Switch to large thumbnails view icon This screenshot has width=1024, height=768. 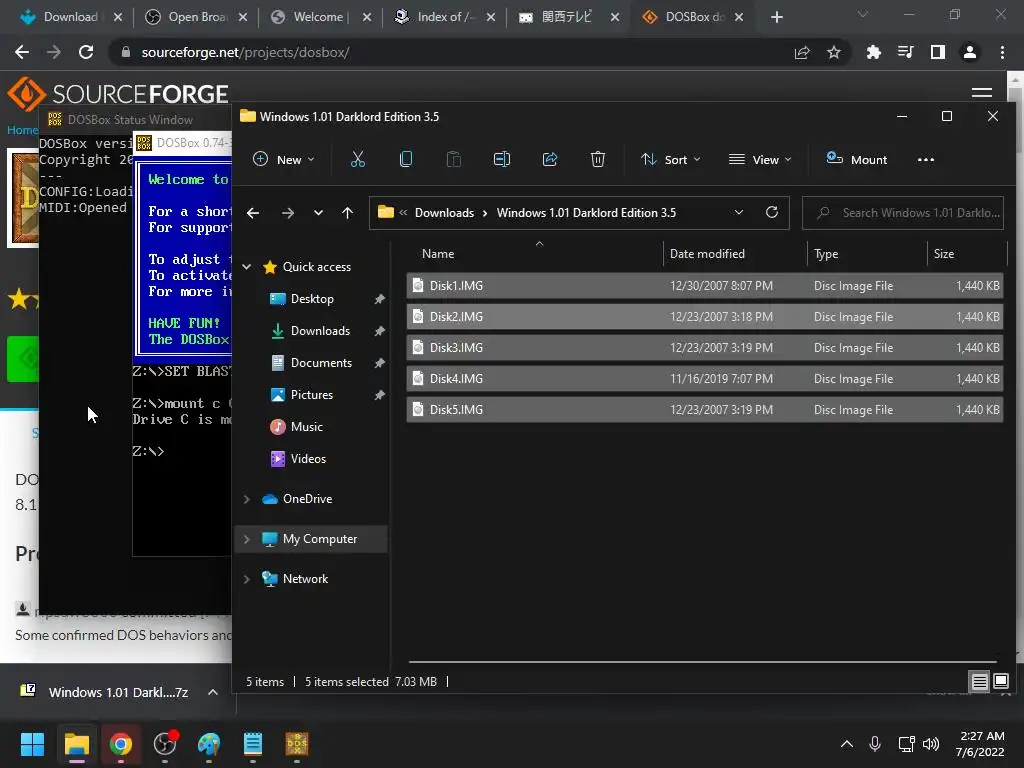1000,682
